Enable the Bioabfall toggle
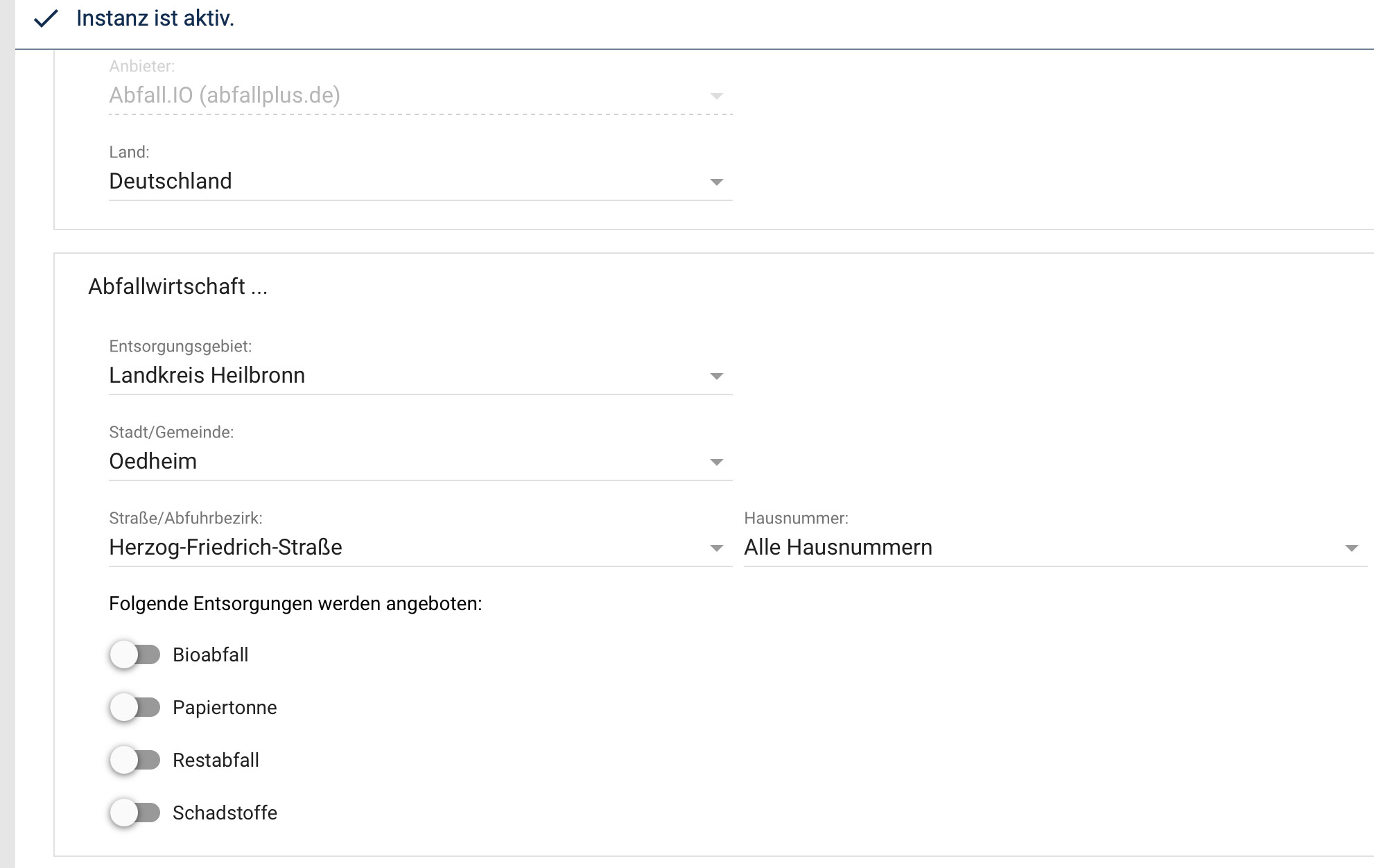Image resolution: width=1374 pixels, height=868 pixels. tap(134, 654)
